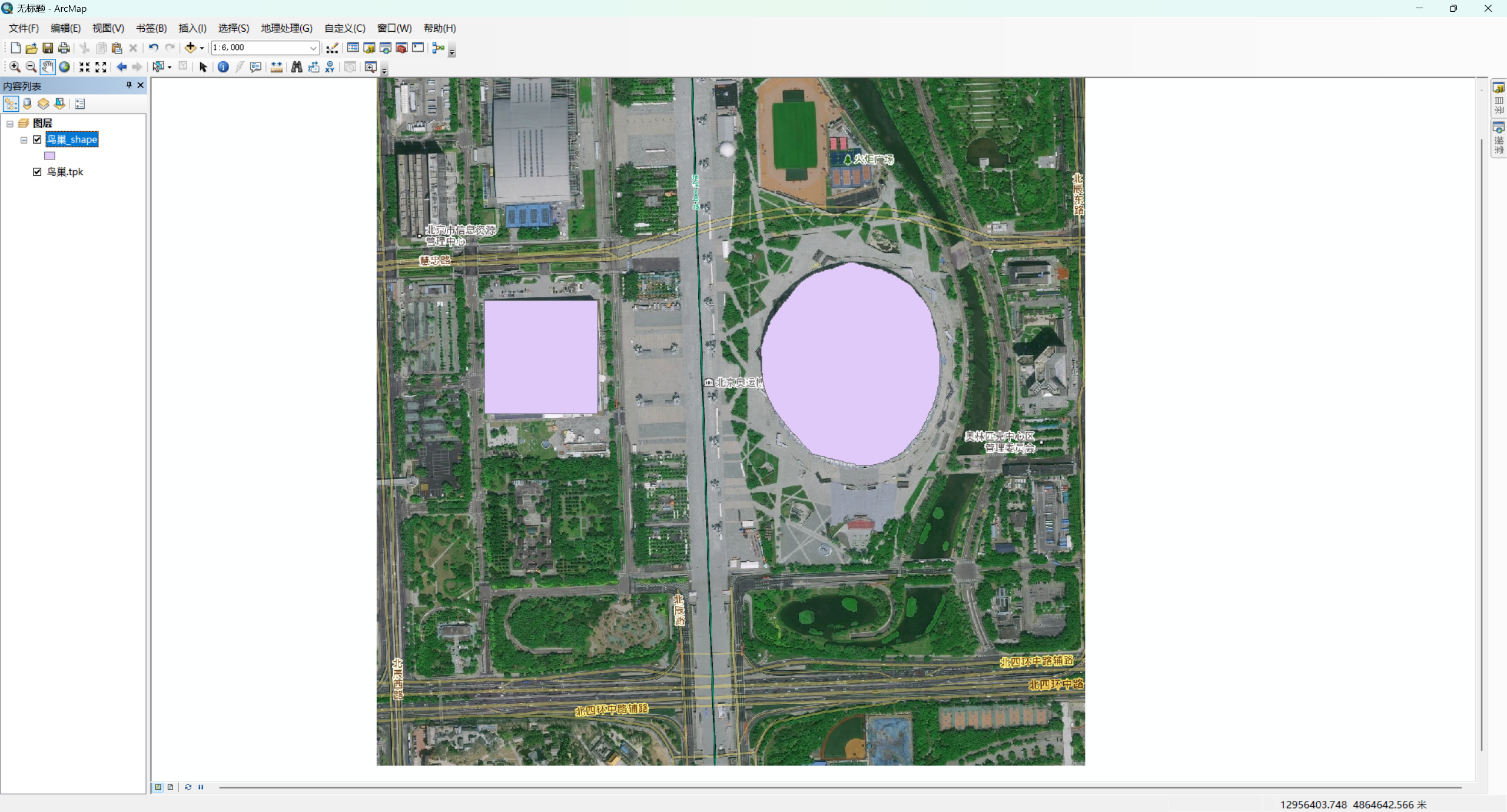
Task: Collapse the 图层 data frame node
Action: (x=10, y=124)
